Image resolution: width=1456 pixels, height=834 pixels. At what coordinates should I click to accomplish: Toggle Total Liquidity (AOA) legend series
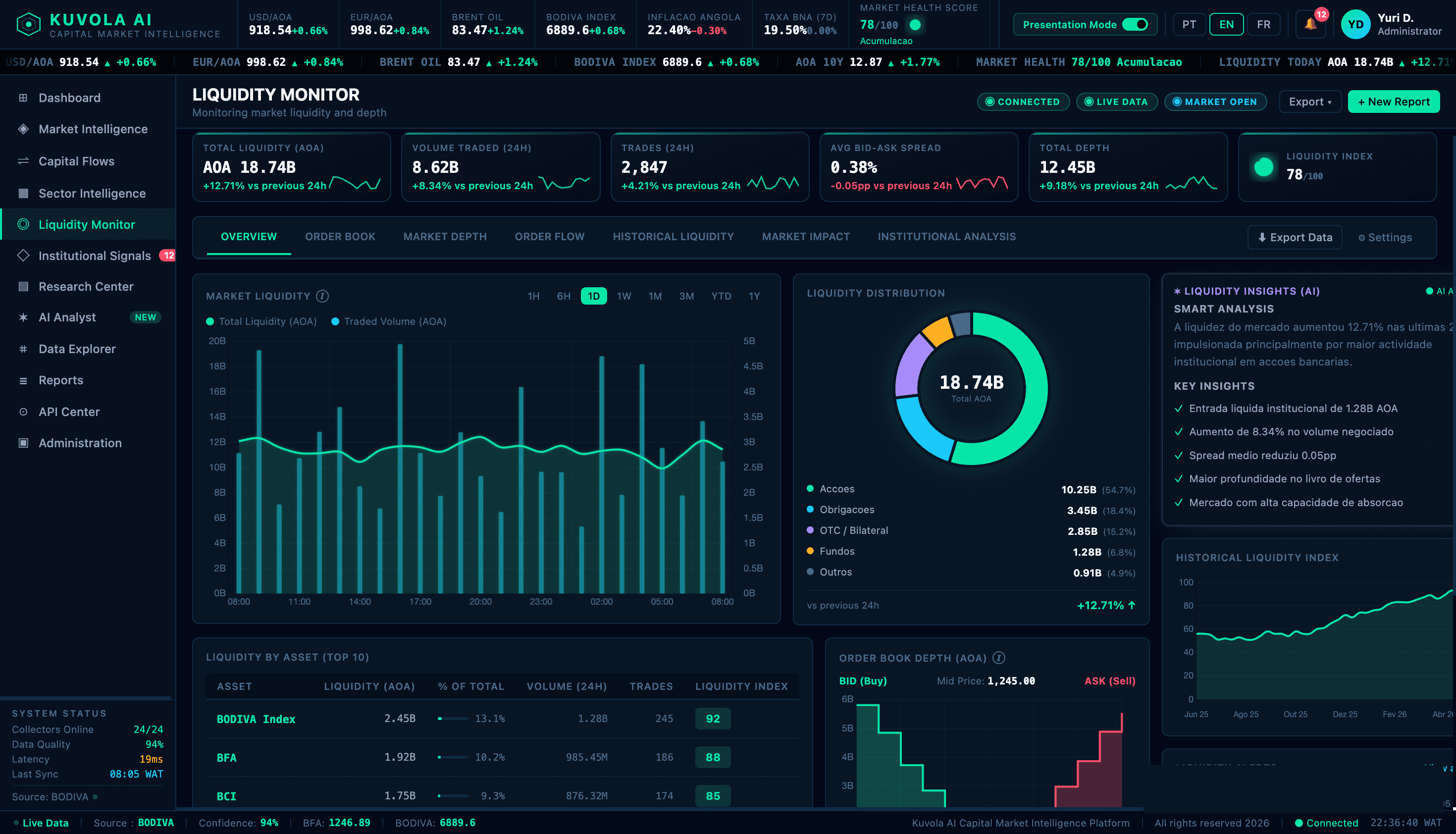pyautogui.click(x=261, y=322)
